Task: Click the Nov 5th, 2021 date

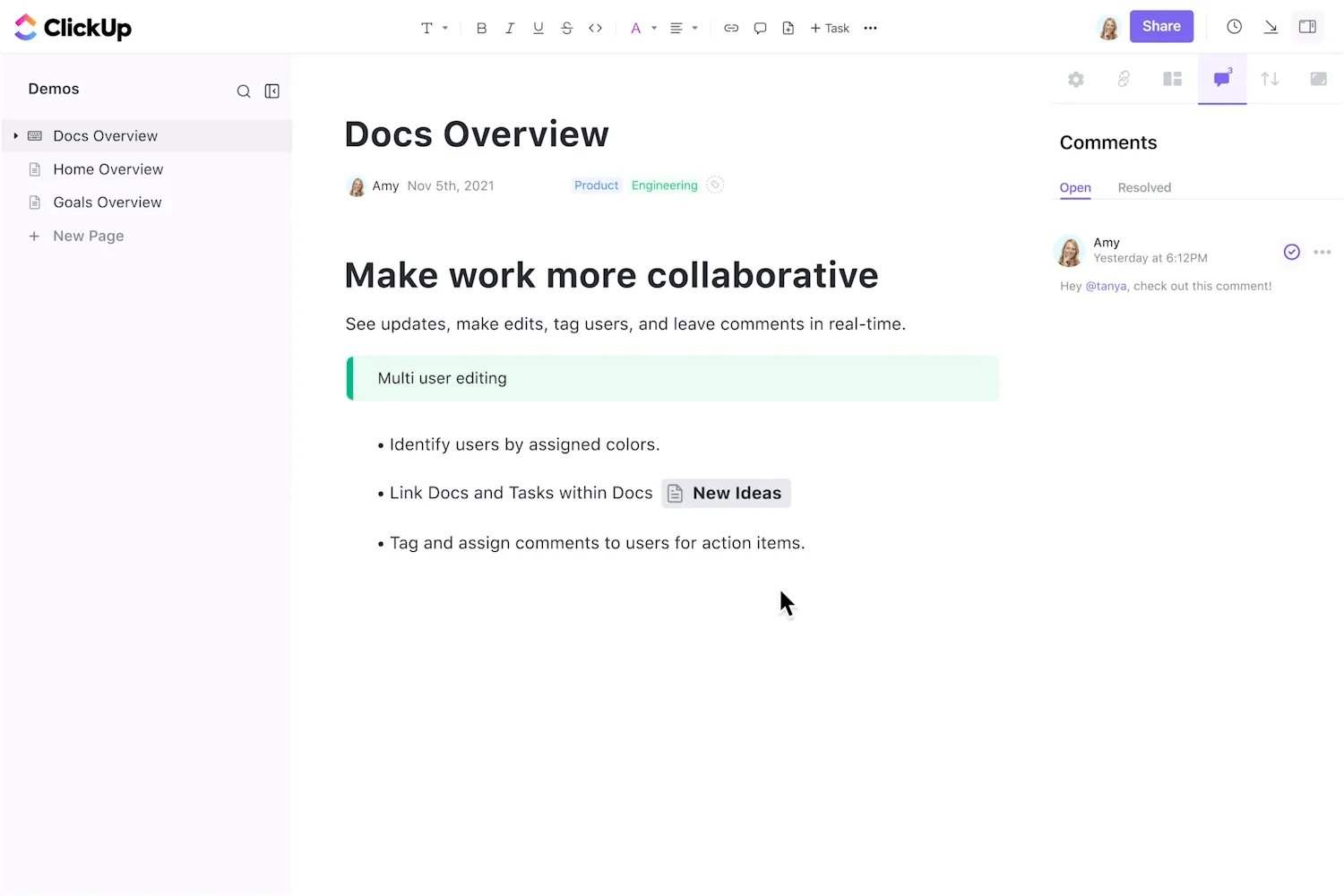Action: point(451,185)
